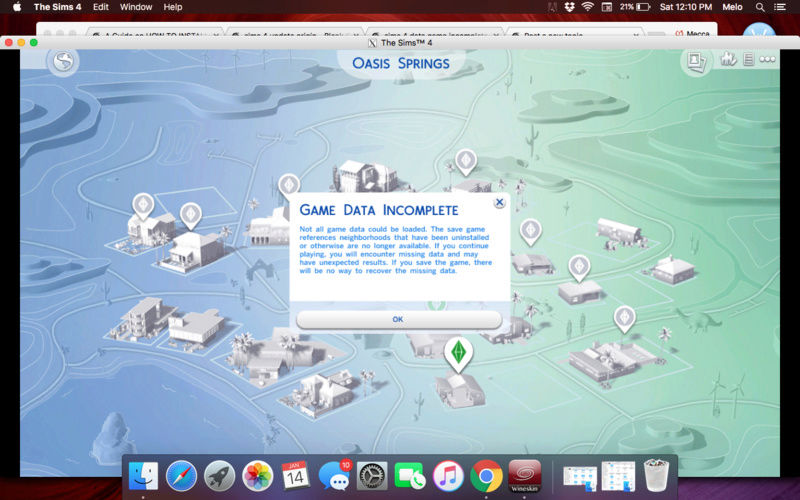Click the Wineskin app in the Dock

point(524,476)
